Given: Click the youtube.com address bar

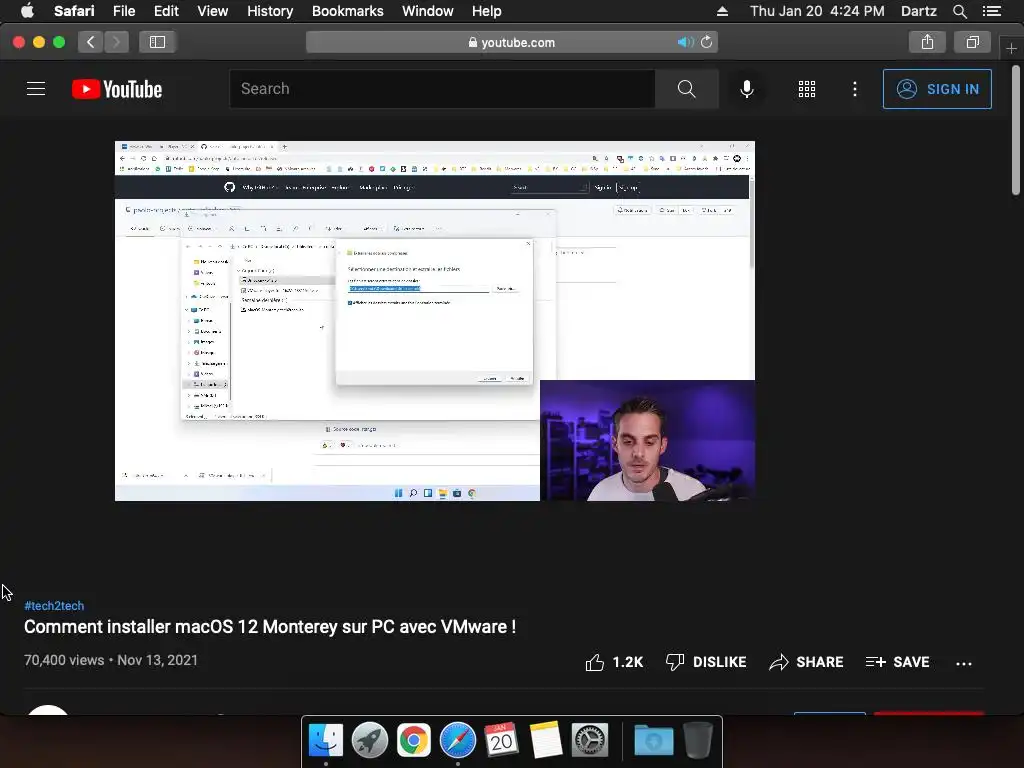Looking at the screenshot, I should click(x=512, y=42).
